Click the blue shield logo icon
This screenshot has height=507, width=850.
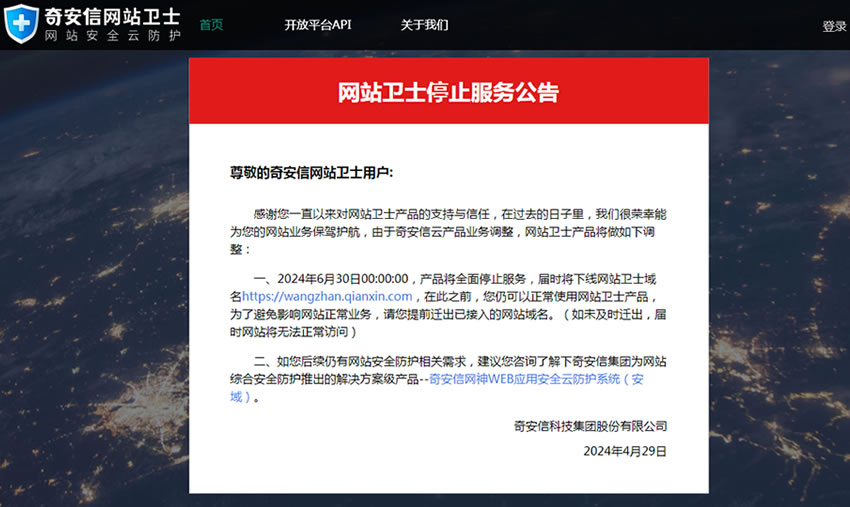[21, 23]
